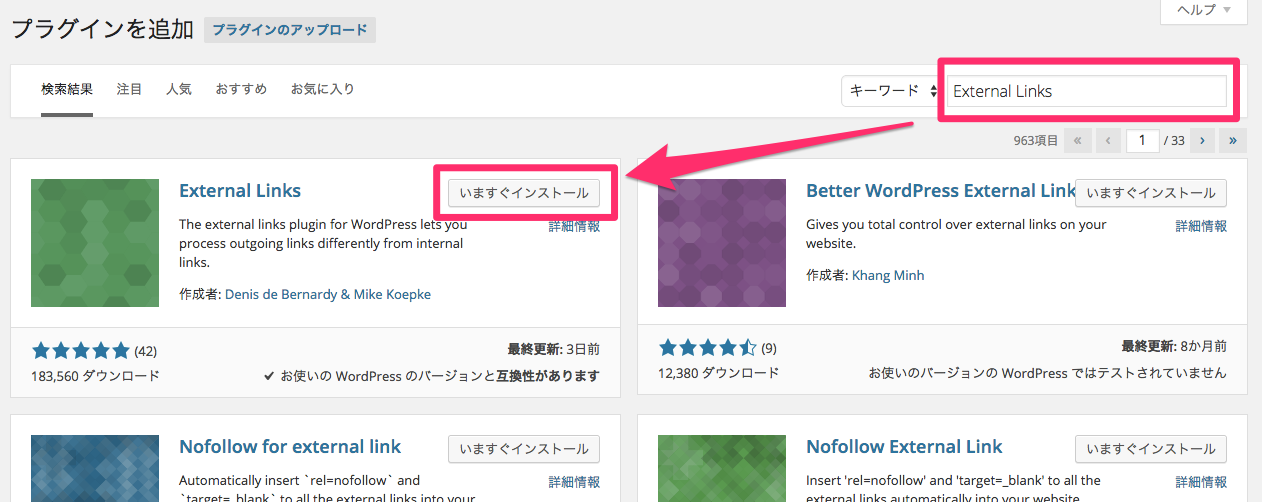Click 最終更新: 3日前 text
The width and height of the screenshot is (1262, 502).
coord(554,350)
